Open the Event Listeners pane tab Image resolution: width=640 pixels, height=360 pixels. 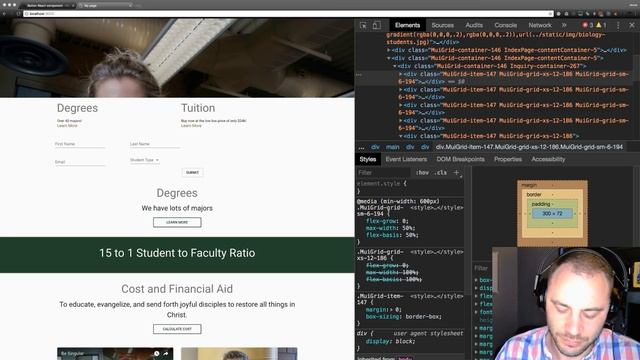(406, 159)
